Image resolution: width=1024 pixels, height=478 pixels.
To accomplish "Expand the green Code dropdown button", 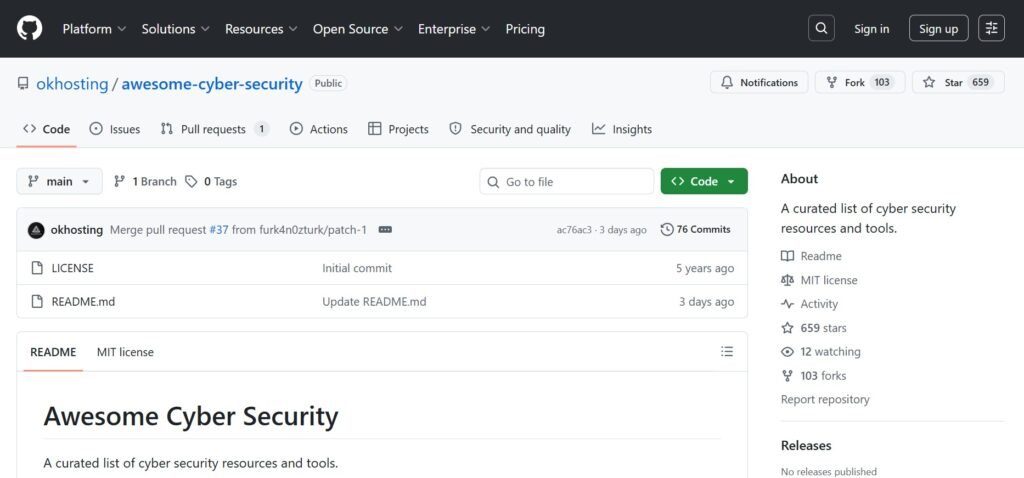I will pyautogui.click(x=704, y=182).
